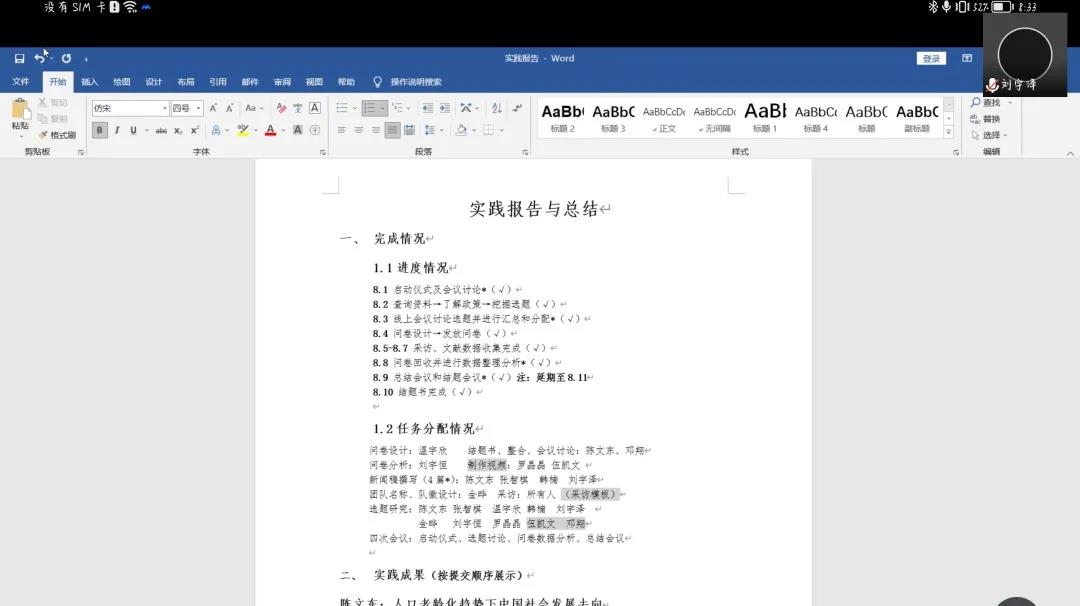The image size is (1080, 606).
Task: Click the 替换 (Replace) button
Action: [989, 119]
